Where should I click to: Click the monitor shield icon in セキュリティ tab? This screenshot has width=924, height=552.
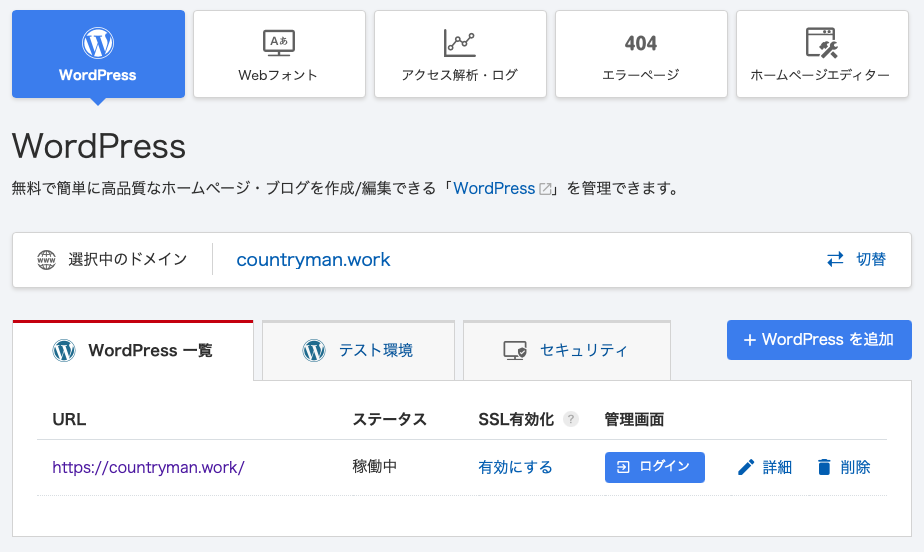515,351
